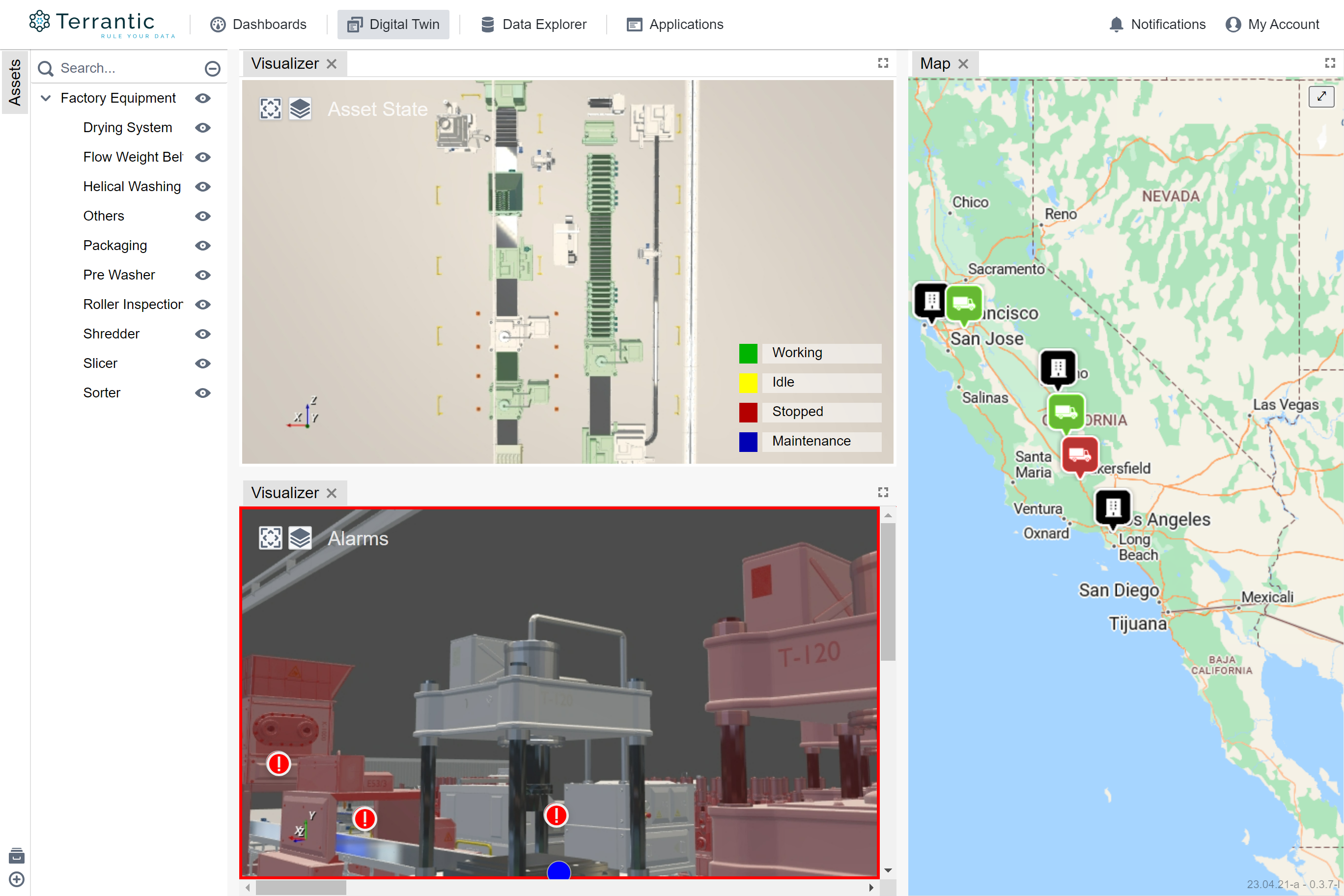Close the Map tab
Screen dimensions: 1344x896
[963, 64]
